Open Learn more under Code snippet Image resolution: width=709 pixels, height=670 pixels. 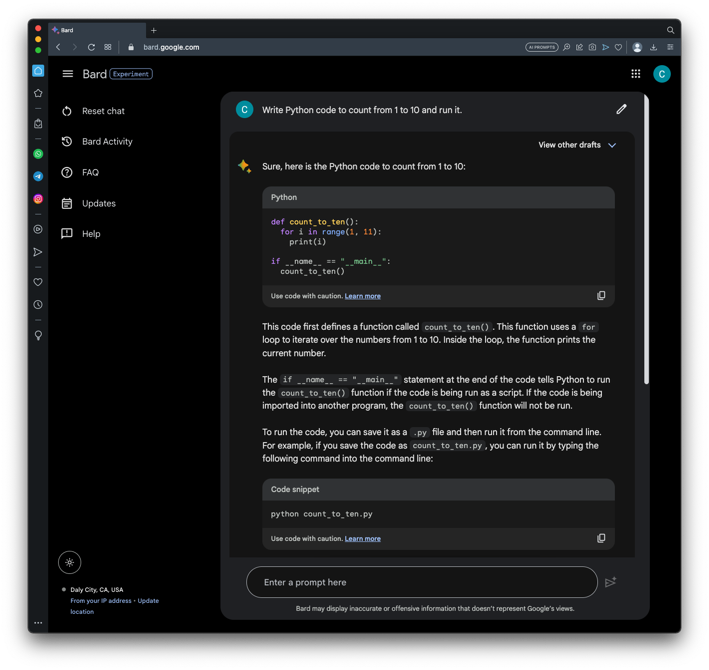coord(363,538)
